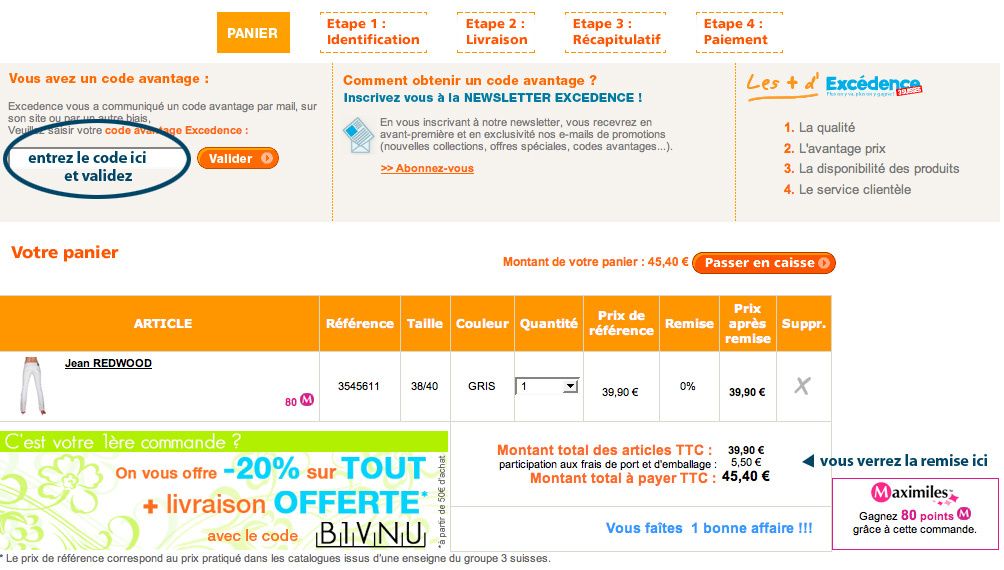1004x570 pixels.
Task: Click the reference number 3545611
Action: (359, 386)
